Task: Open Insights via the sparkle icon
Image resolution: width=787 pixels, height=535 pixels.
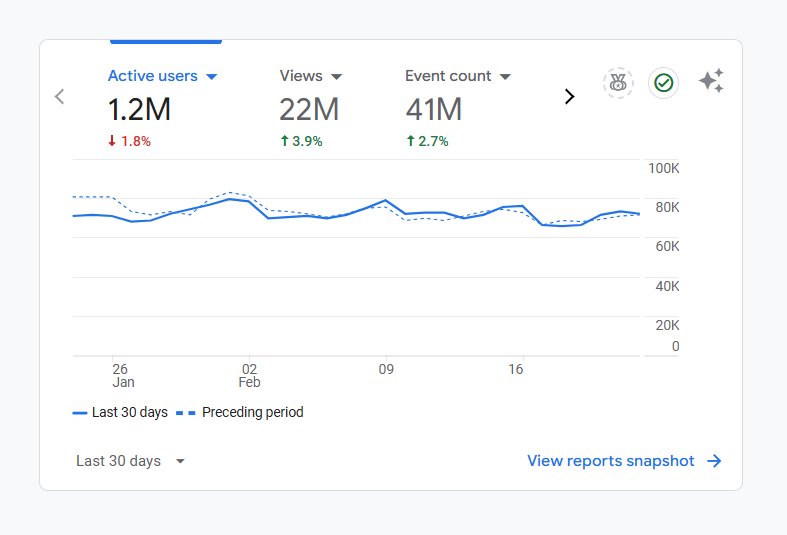Action: (x=711, y=82)
